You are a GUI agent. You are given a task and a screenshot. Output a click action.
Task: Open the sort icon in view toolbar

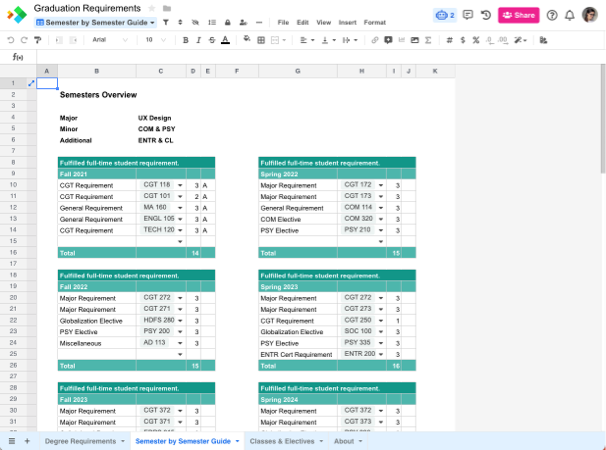(180, 22)
